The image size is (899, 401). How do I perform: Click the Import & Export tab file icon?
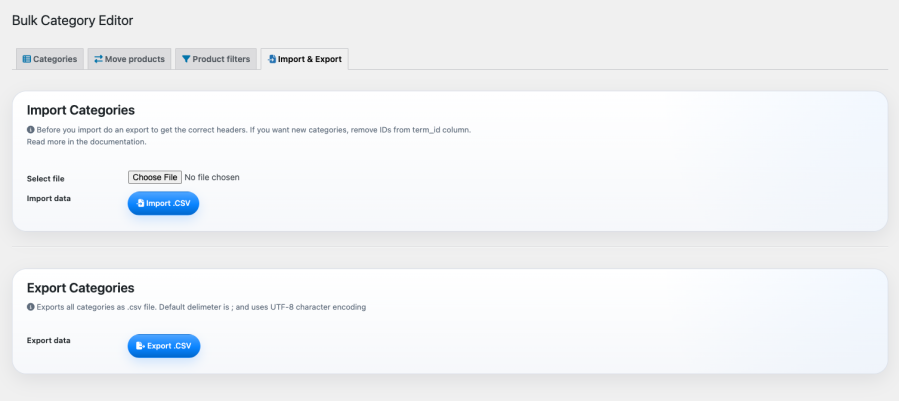coord(272,59)
